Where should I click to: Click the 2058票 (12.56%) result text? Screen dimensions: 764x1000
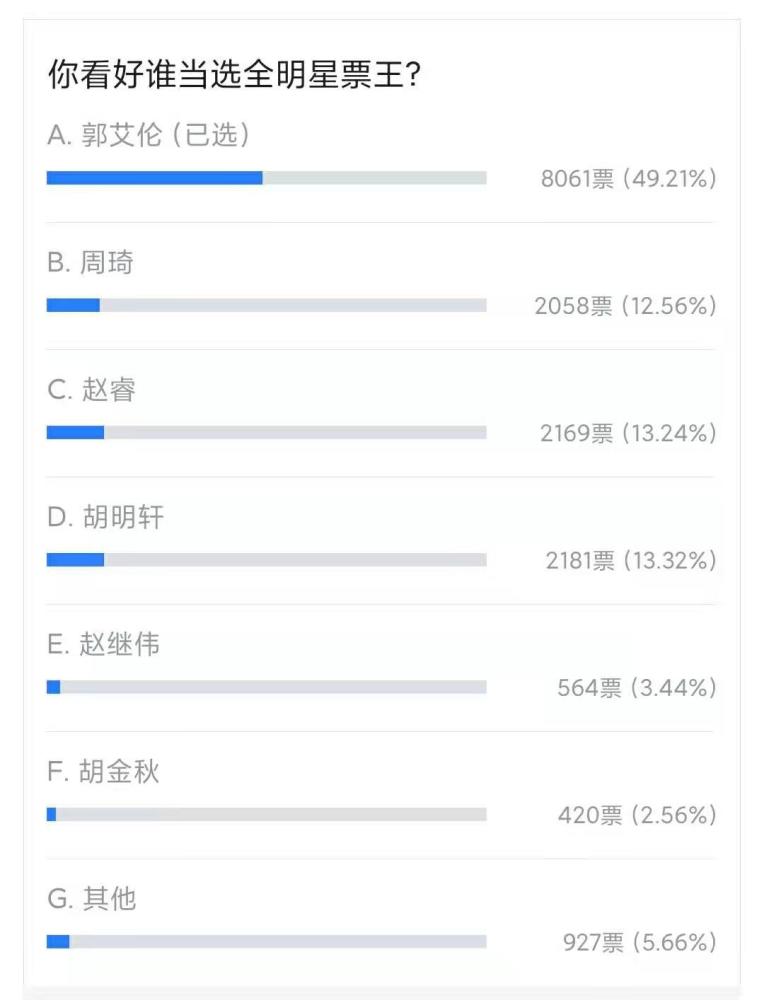click(x=626, y=306)
